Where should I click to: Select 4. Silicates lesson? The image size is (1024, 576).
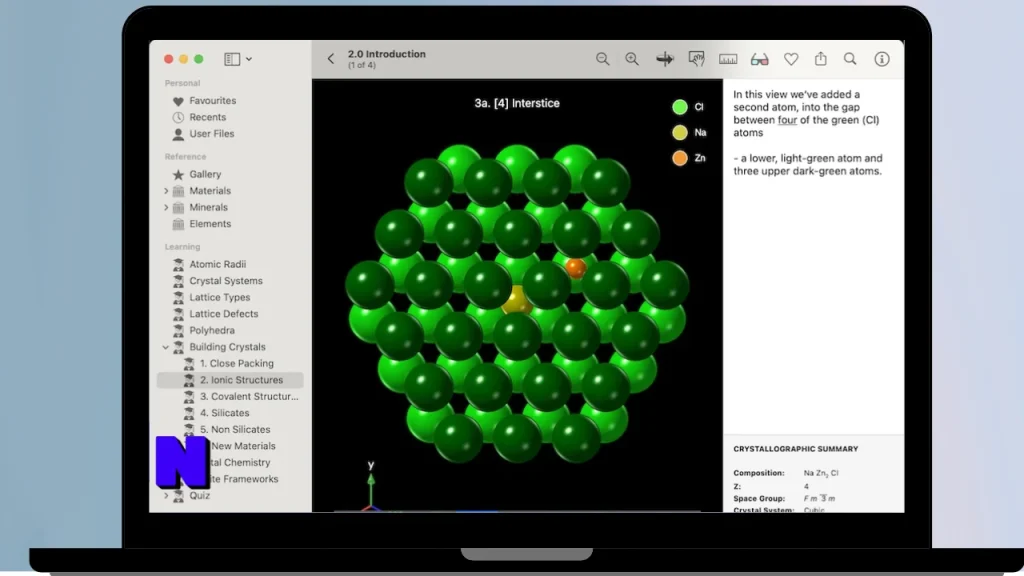pos(224,413)
